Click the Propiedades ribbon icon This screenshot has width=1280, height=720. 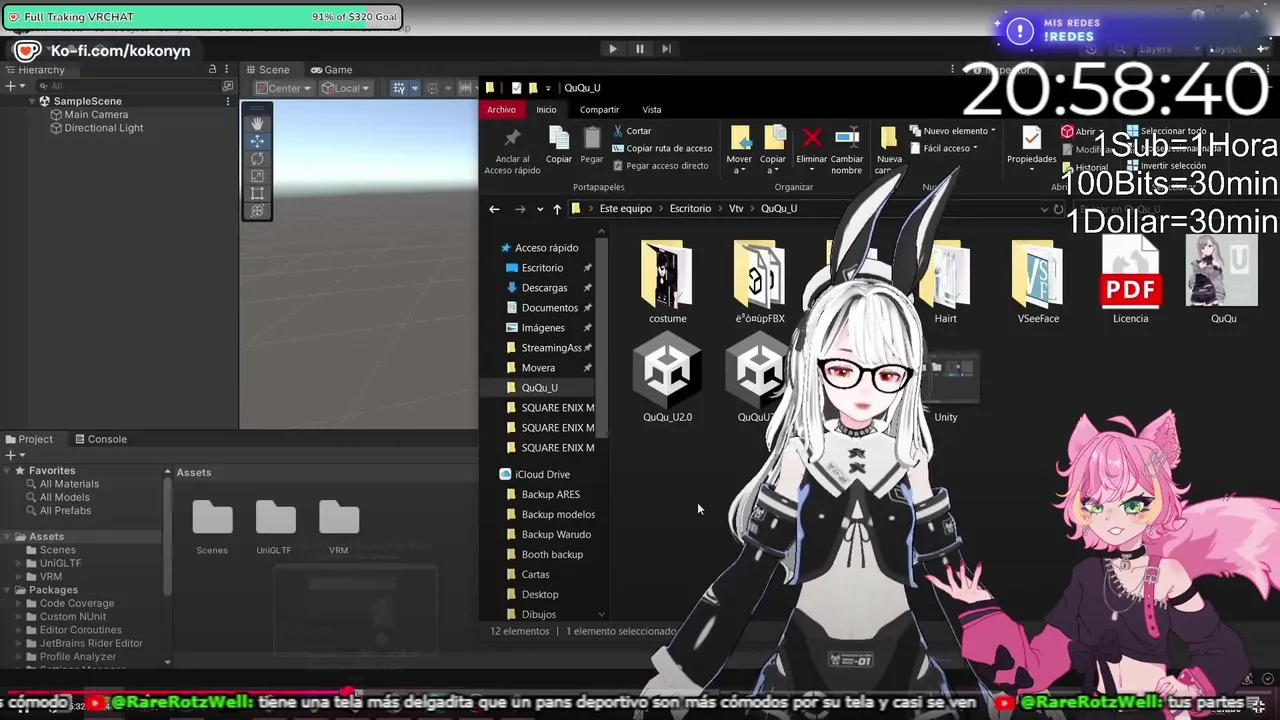coord(1031,138)
